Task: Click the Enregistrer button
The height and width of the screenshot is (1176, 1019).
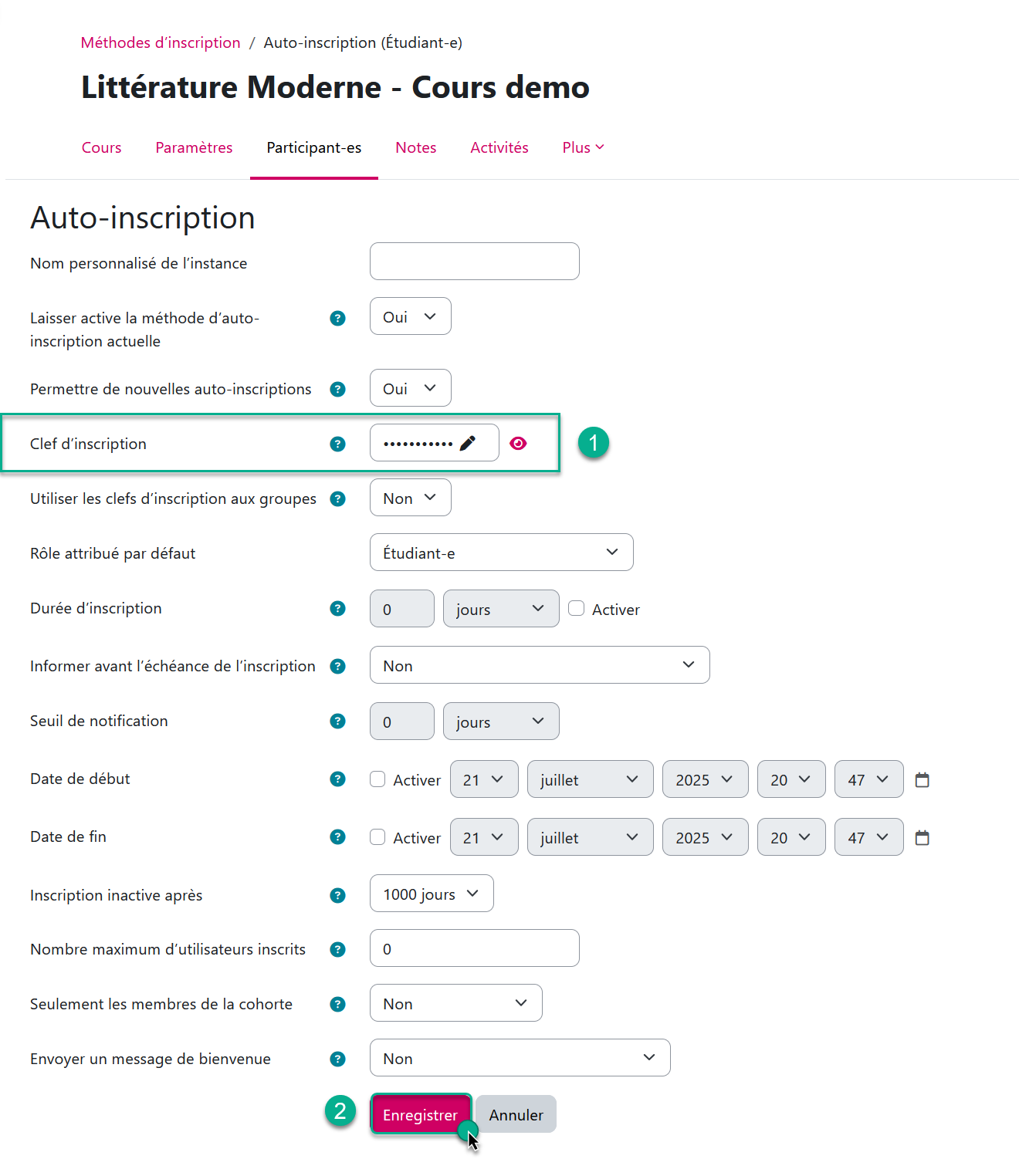Action: pos(420,1114)
